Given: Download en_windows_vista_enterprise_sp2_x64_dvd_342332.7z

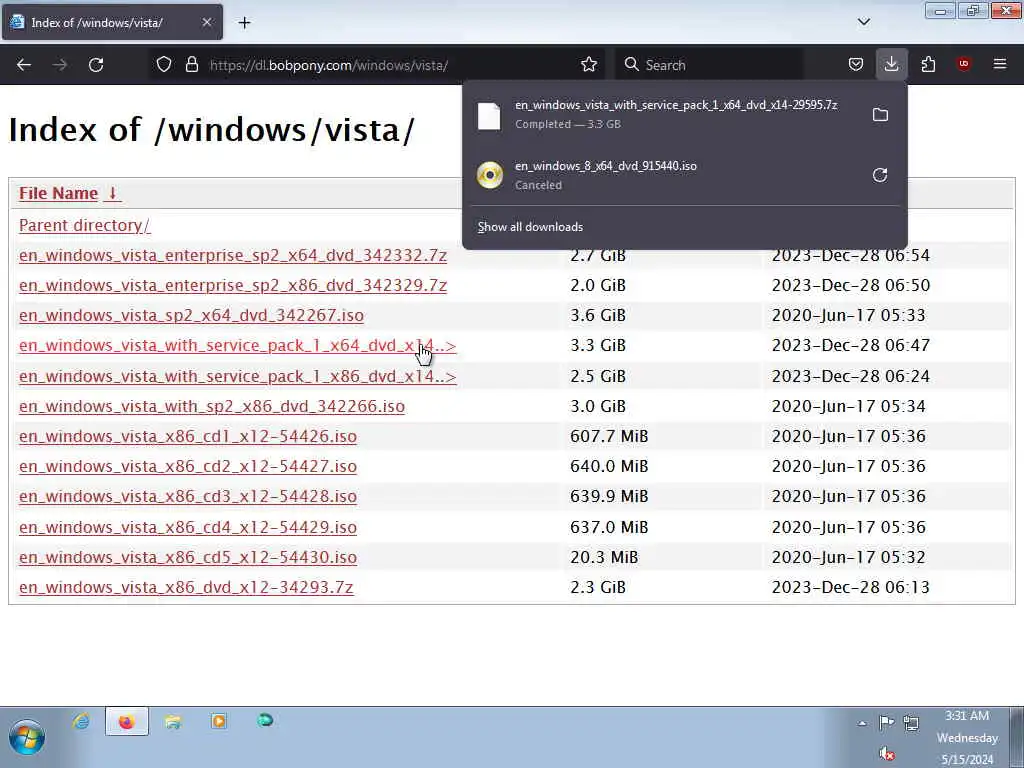Looking at the screenshot, I should pos(232,255).
